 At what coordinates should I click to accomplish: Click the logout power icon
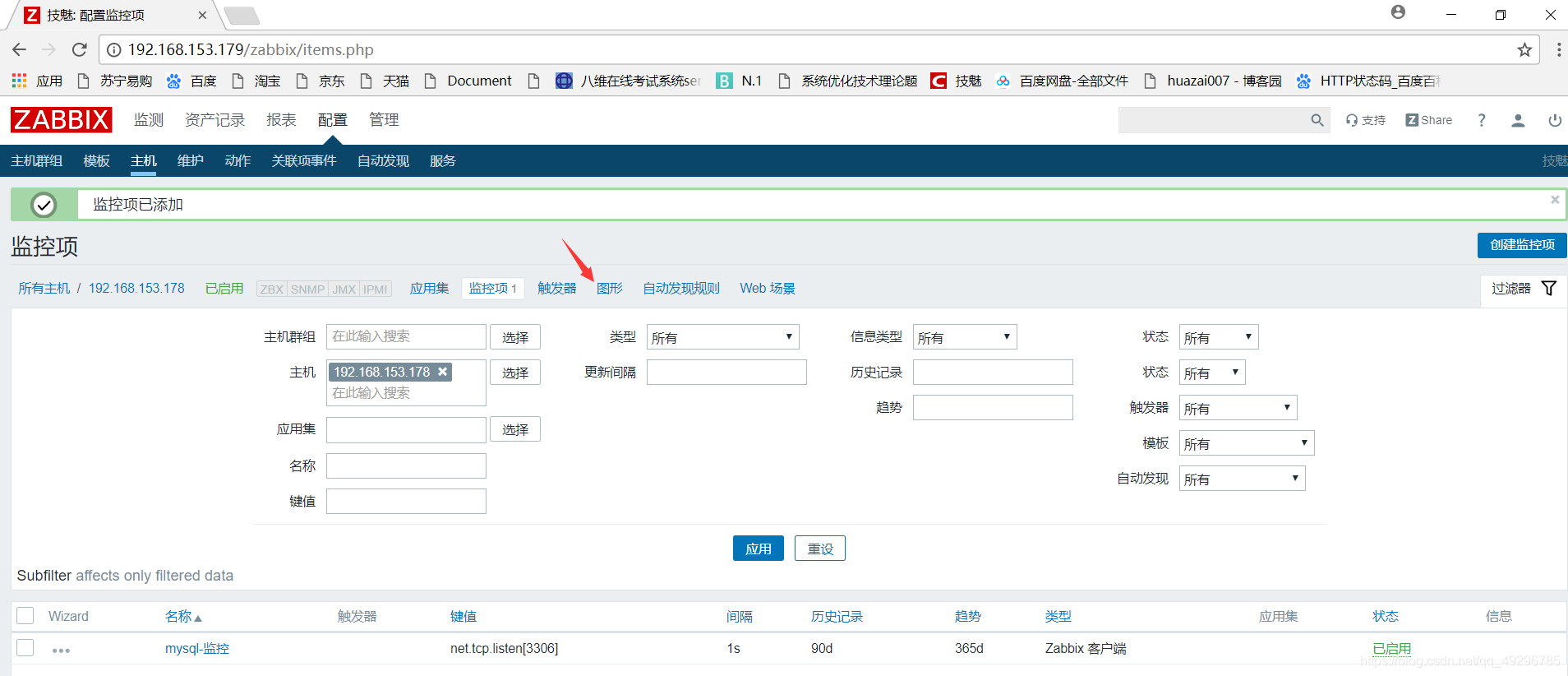tap(1554, 120)
